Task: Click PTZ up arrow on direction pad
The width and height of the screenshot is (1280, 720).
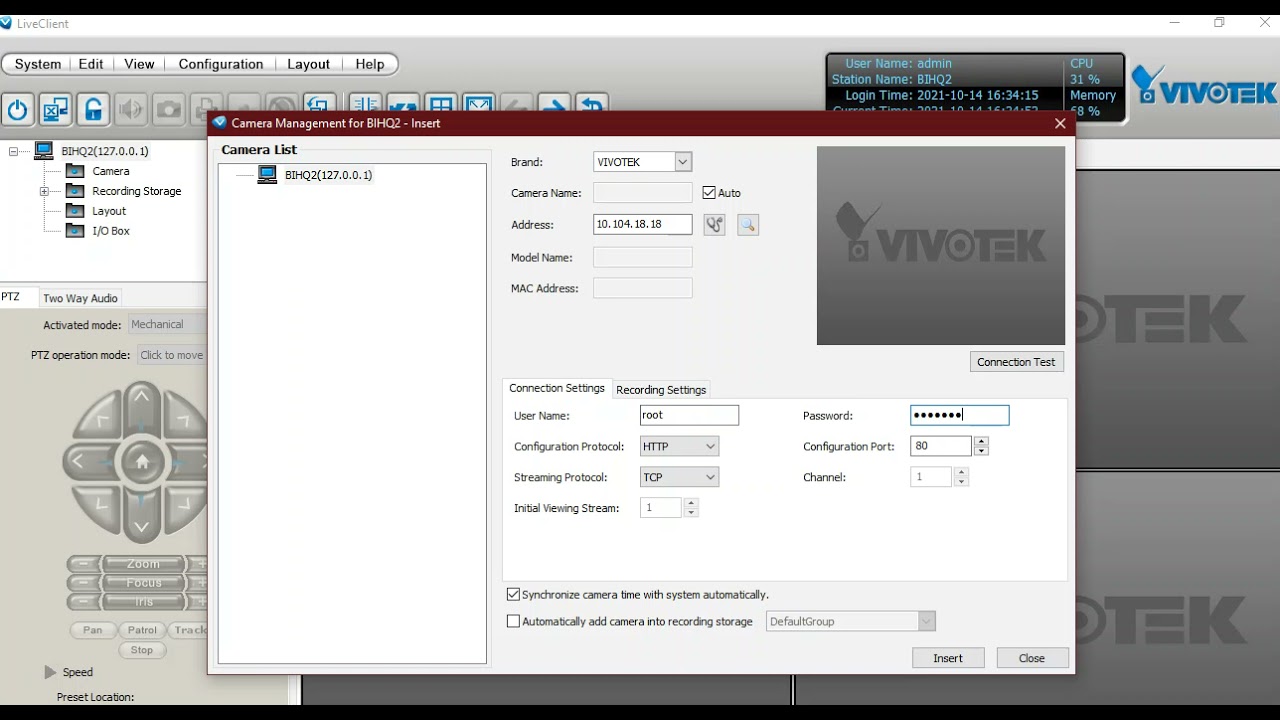Action: 141,397
